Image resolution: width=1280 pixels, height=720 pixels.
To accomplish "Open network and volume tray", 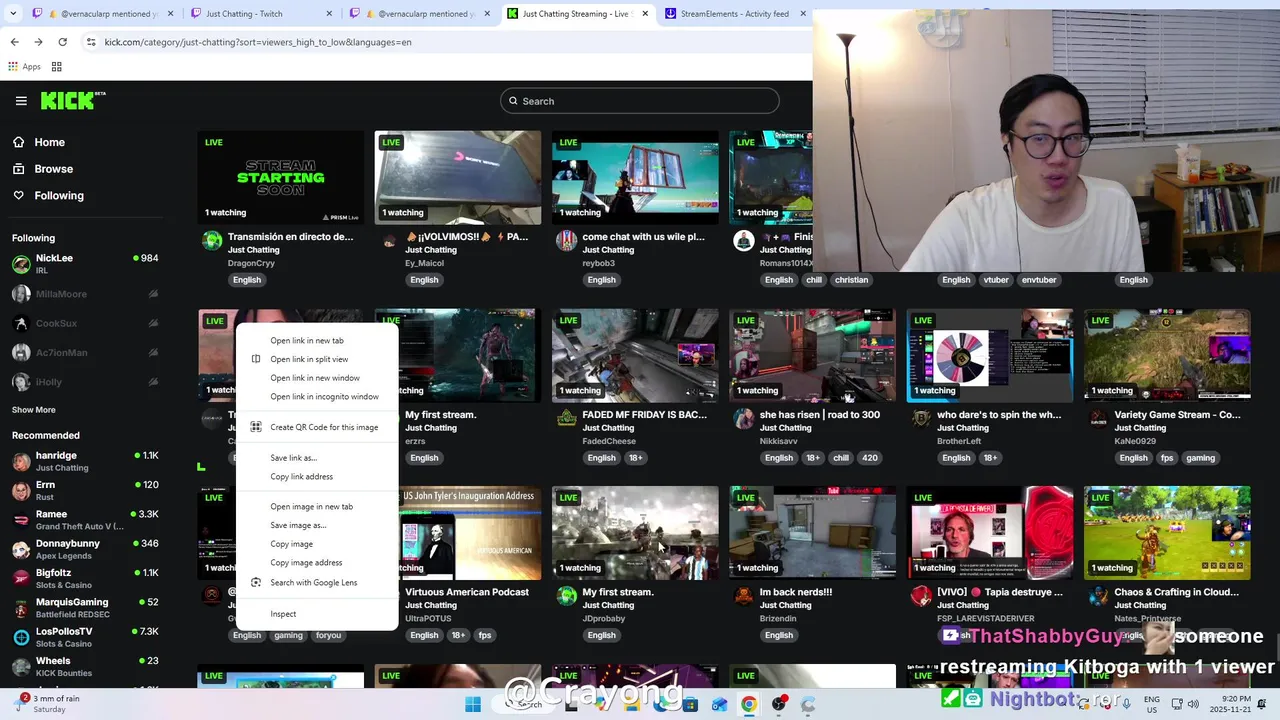I will 1184,704.
